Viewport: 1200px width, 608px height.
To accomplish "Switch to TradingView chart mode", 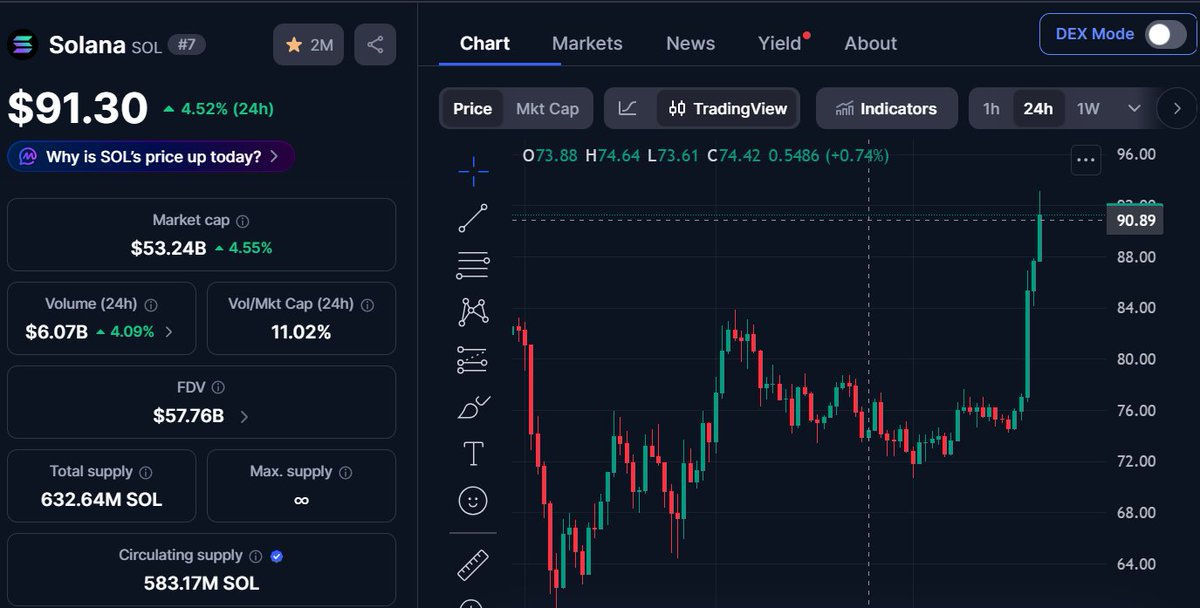I will click(x=728, y=108).
